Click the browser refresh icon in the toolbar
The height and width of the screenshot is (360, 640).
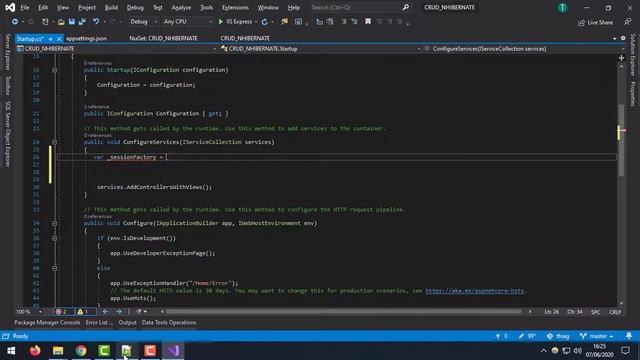pos(264,22)
